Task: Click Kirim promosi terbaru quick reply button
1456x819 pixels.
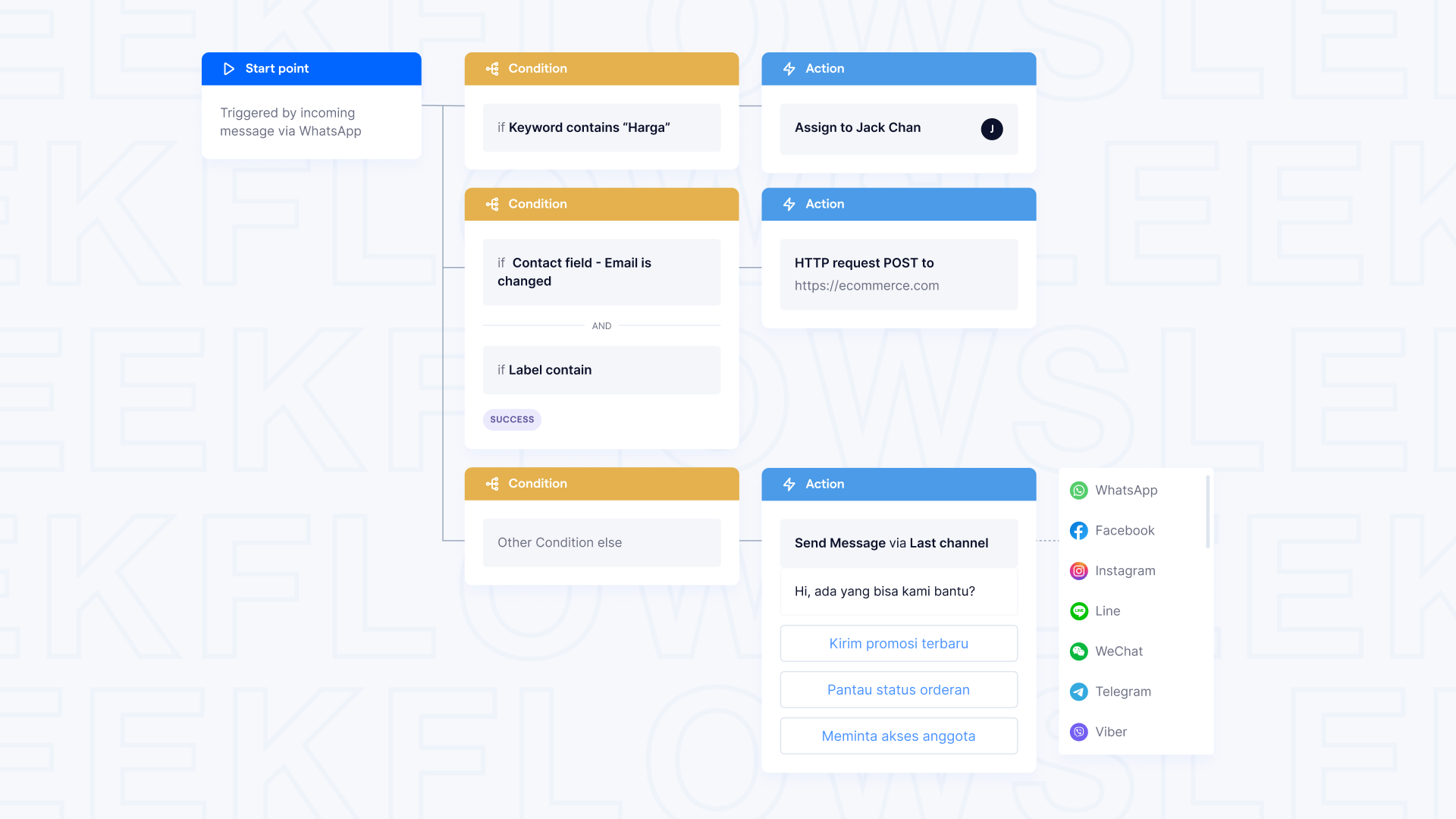Action: [x=899, y=643]
